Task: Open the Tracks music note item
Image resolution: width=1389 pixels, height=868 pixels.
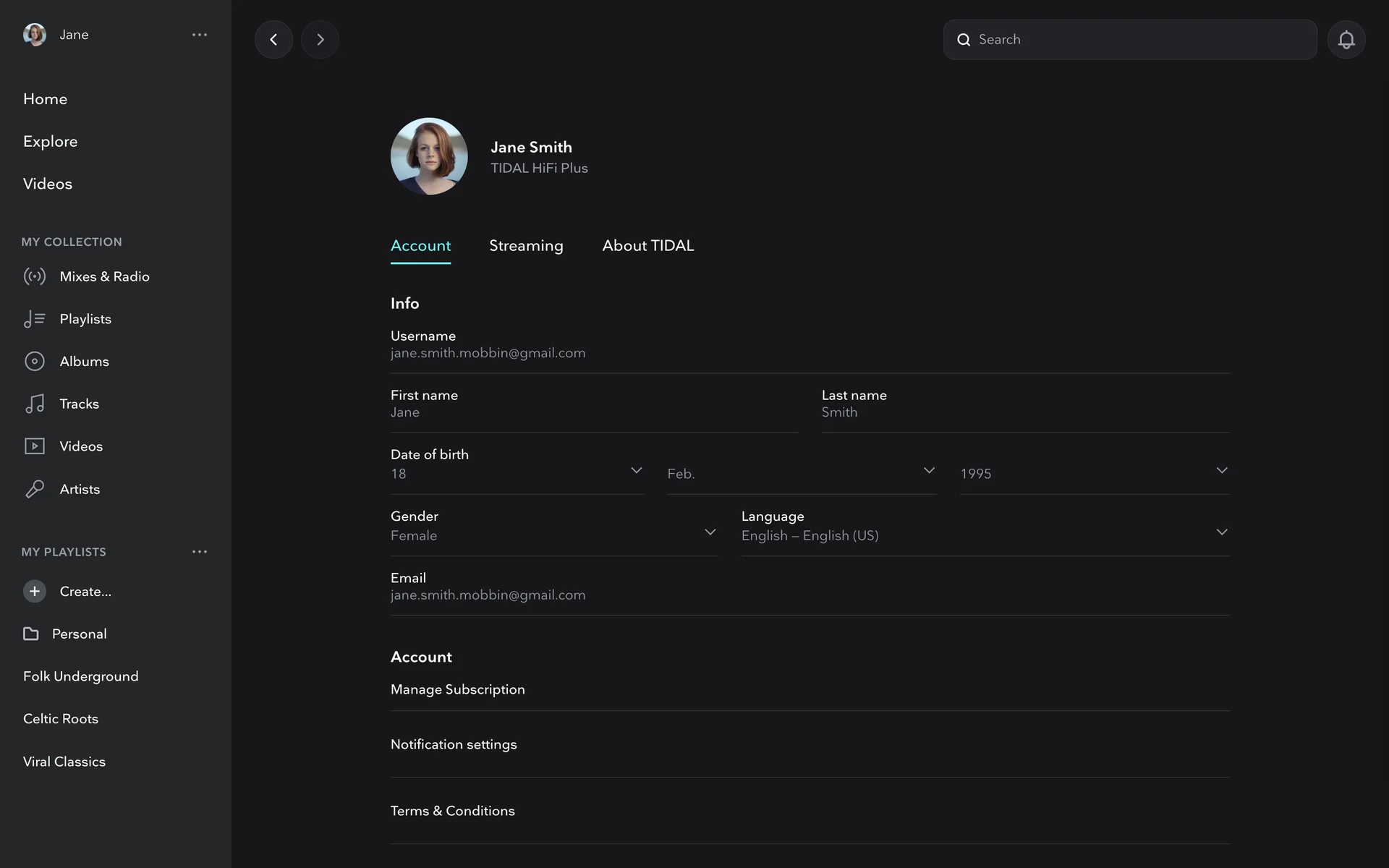Action: (x=35, y=404)
